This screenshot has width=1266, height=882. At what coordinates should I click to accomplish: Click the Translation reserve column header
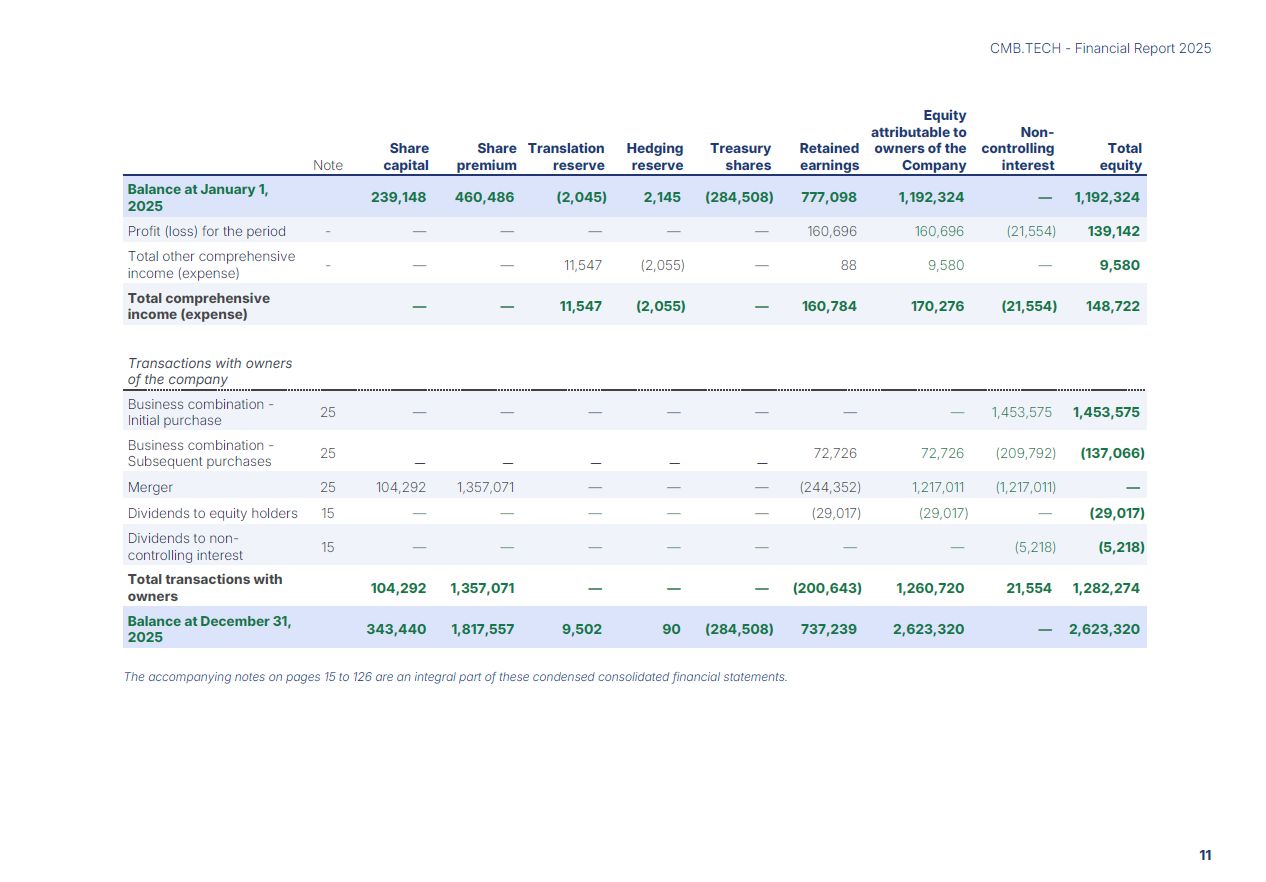(566, 157)
